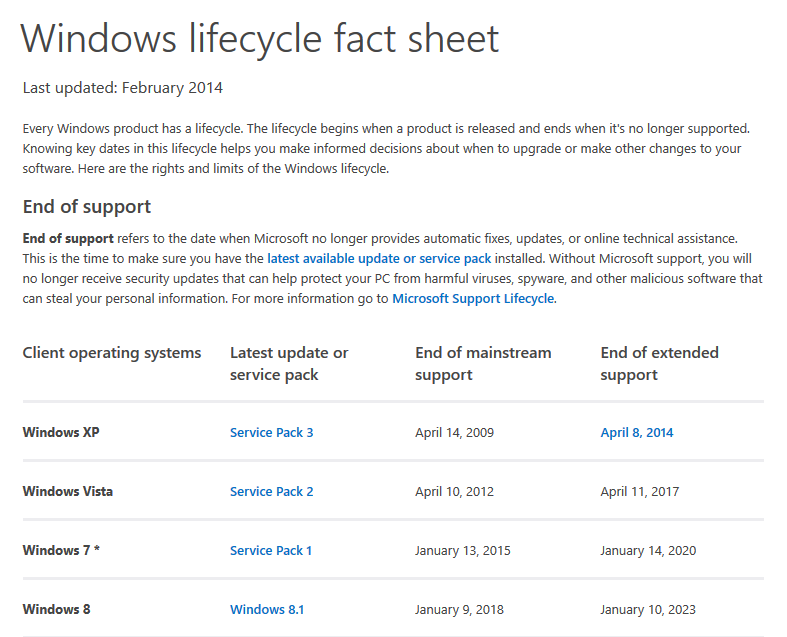This screenshot has width=787, height=637.
Task: Open the Windows 8.1 link
Action: [267, 609]
